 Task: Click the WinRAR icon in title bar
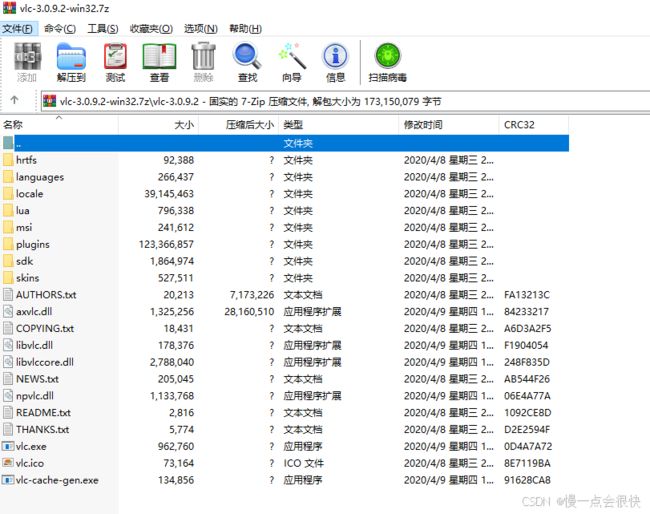coord(9,8)
